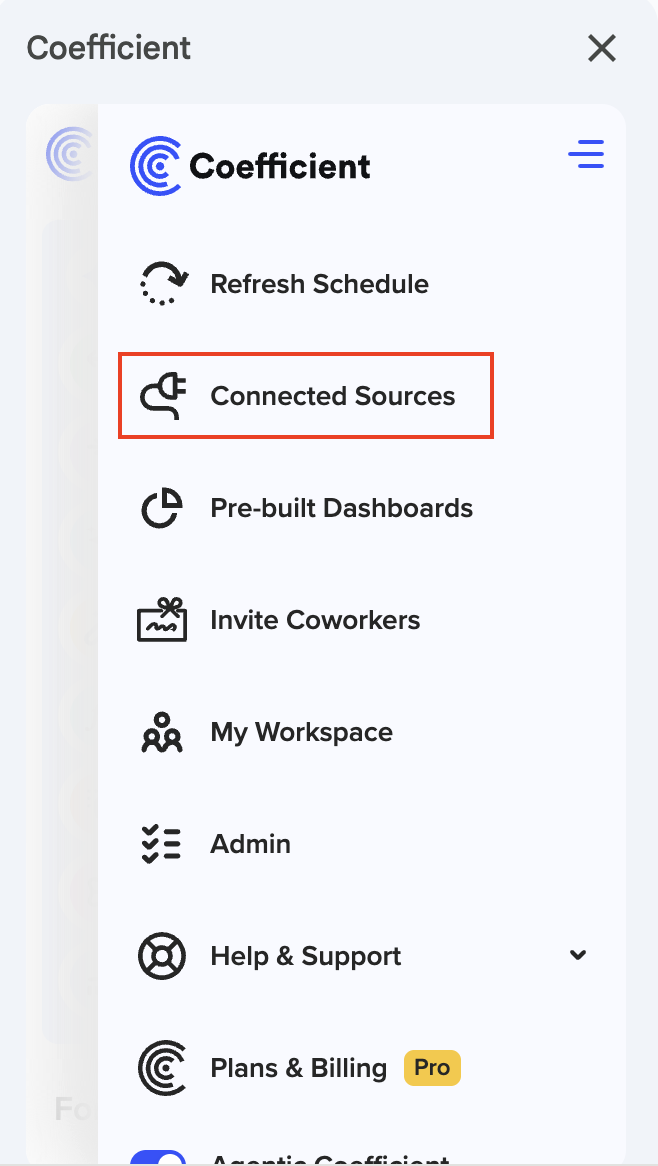658x1166 pixels.
Task: Open the Refresh Schedule menu item
Action: [x=319, y=284]
